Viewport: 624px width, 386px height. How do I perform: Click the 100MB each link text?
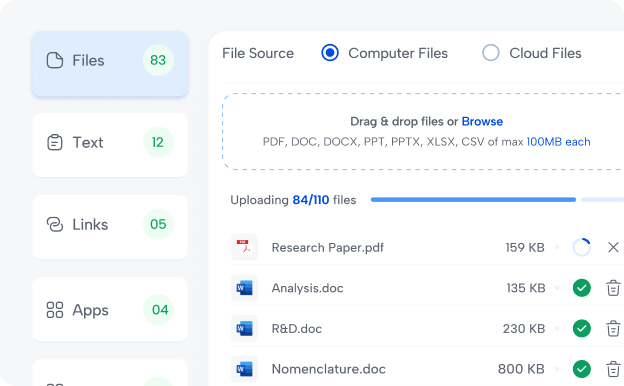click(x=558, y=142)
